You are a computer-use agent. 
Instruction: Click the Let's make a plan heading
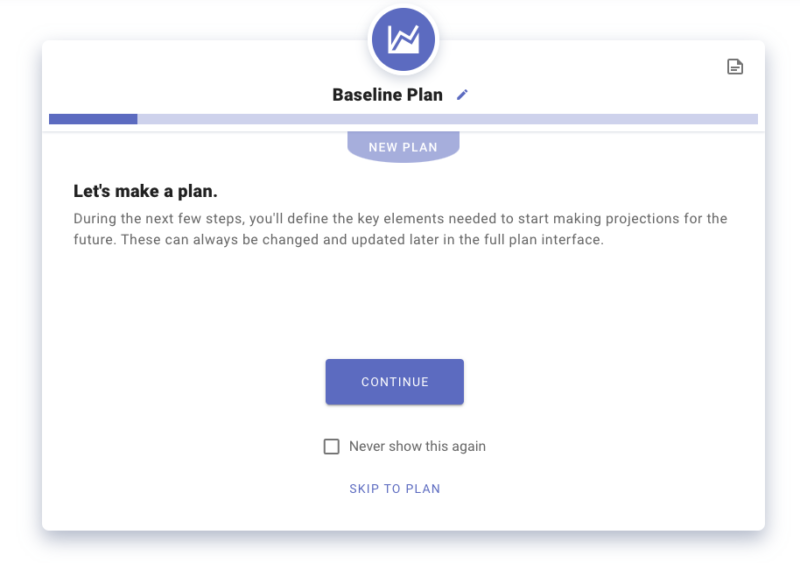click(145, 191)
